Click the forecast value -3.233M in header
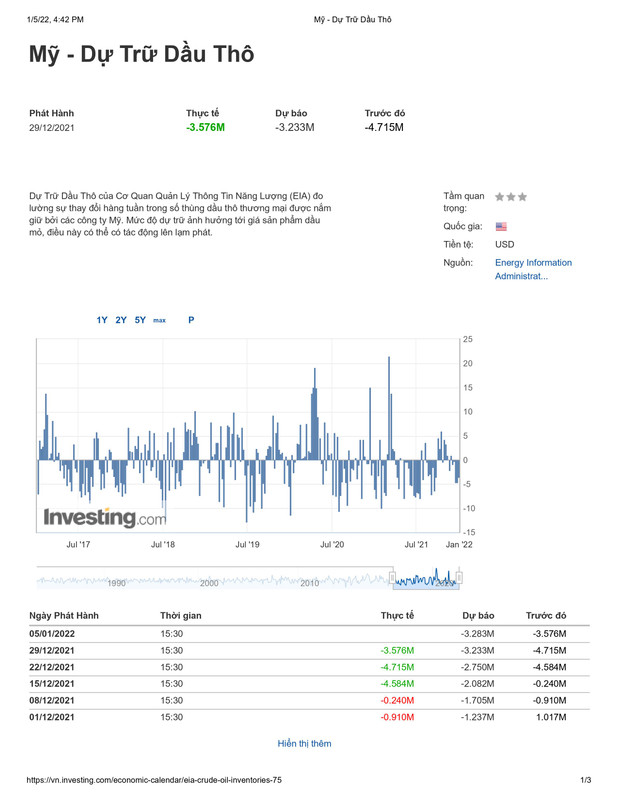The height and width of the screenshot is (800, 618). [x=295, y=128]
